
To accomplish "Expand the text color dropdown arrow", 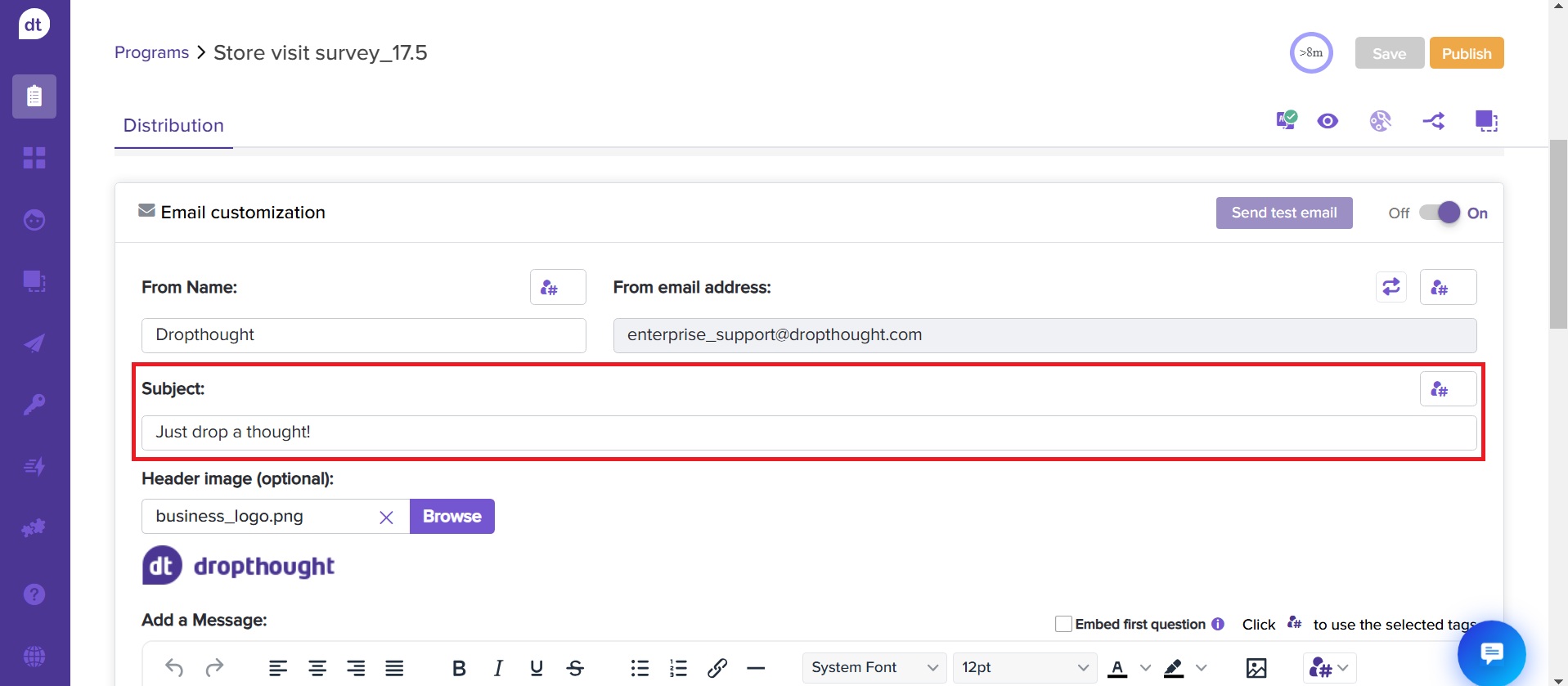I will 1145,668.
